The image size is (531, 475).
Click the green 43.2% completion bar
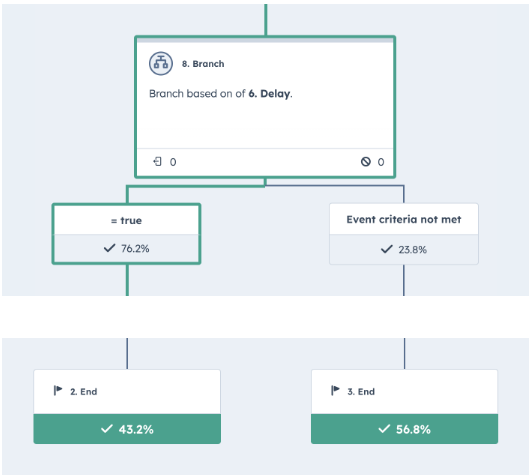[x=127, y=429]
